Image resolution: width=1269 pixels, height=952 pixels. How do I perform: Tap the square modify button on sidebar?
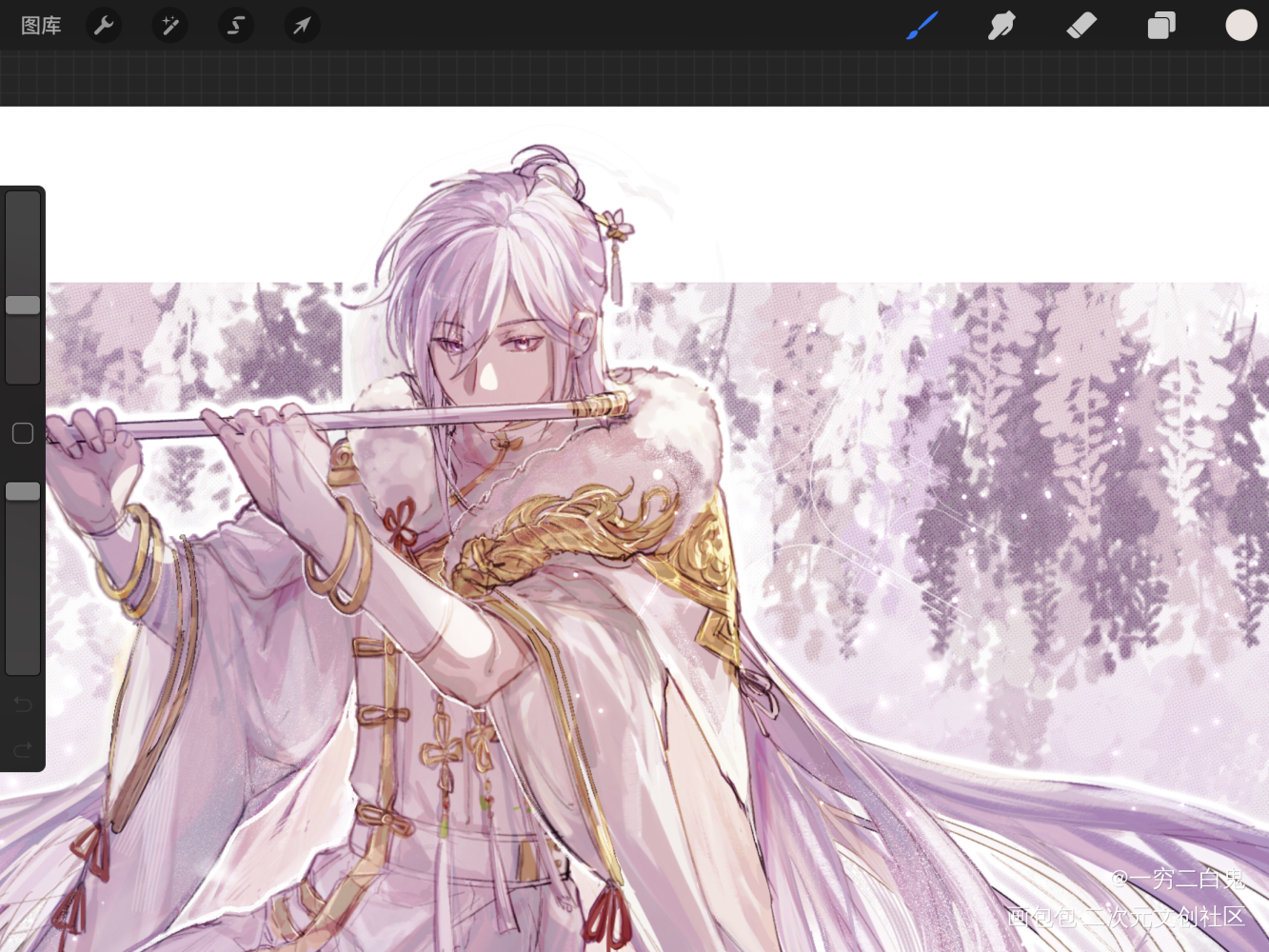(x=23, y=434)
